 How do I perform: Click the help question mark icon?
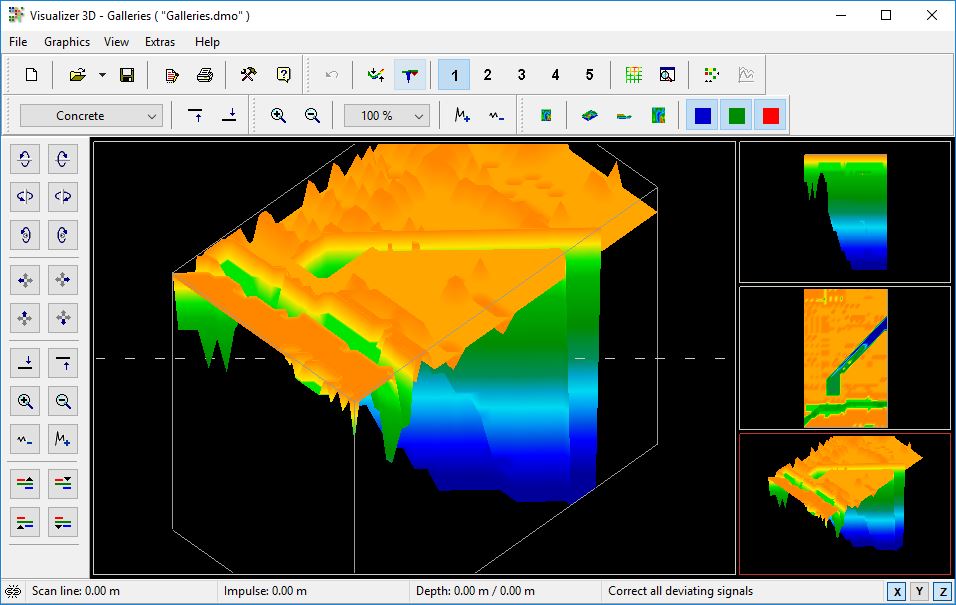tap(283, 75)
